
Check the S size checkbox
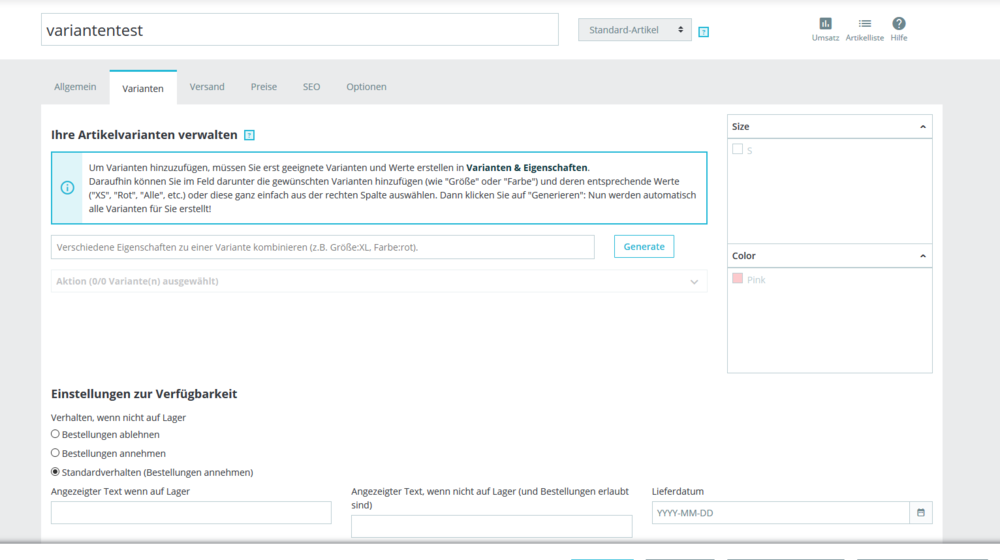click(737, 149)
